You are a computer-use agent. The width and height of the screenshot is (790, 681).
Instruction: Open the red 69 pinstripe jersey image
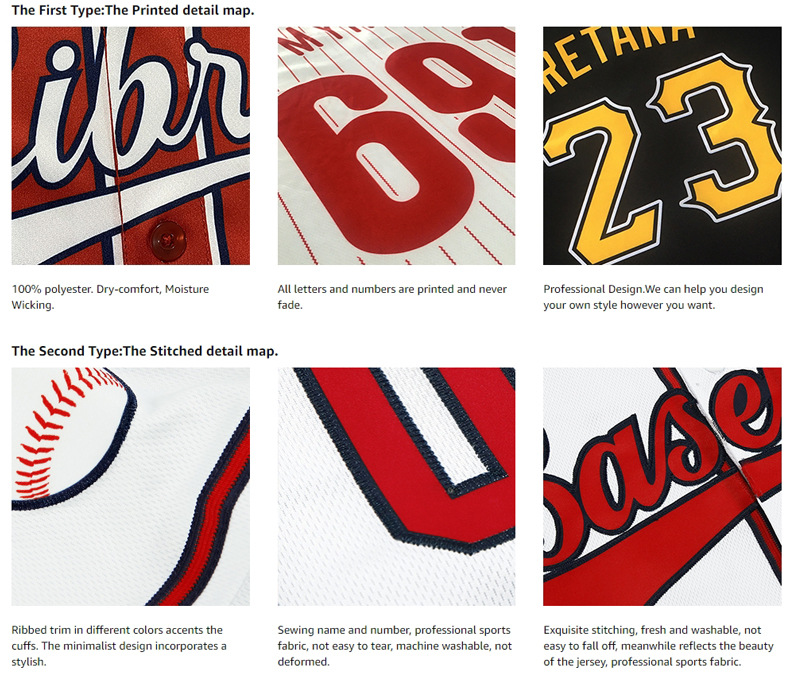[x=397, y=146]
